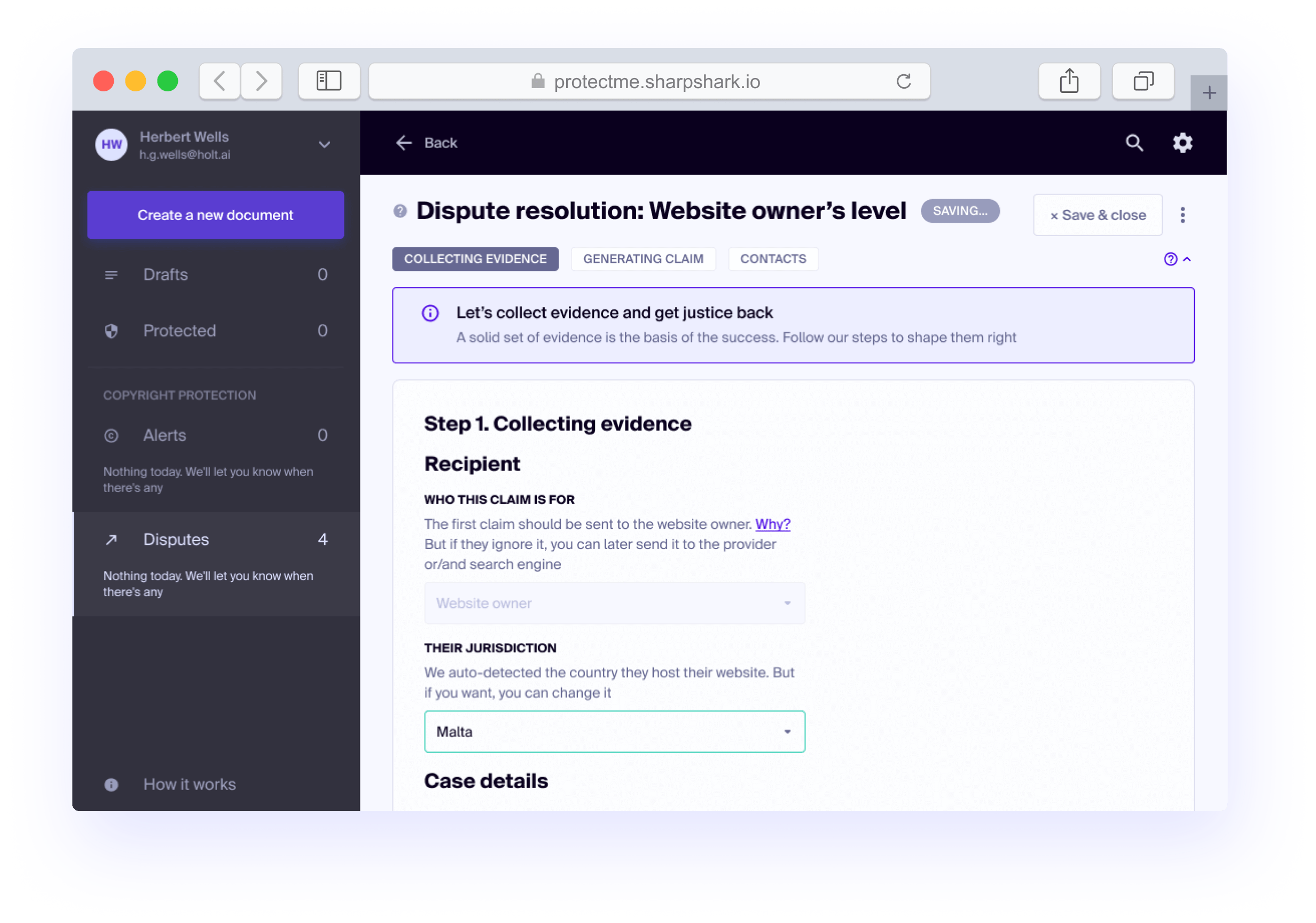Image resolution: width=1316 pixels, height=923 pixels.
Task: Click help question icon beside page title
Action: coord(400,211)
